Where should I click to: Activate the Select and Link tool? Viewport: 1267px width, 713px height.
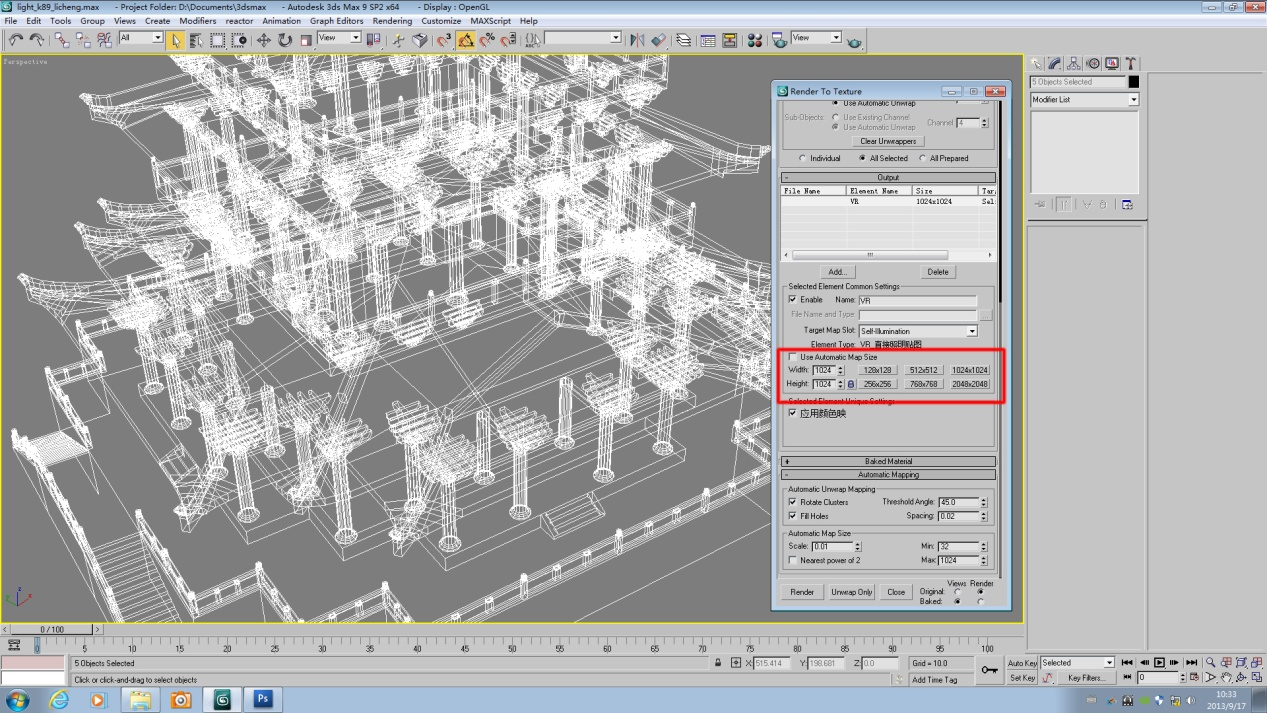pos(63,40)
